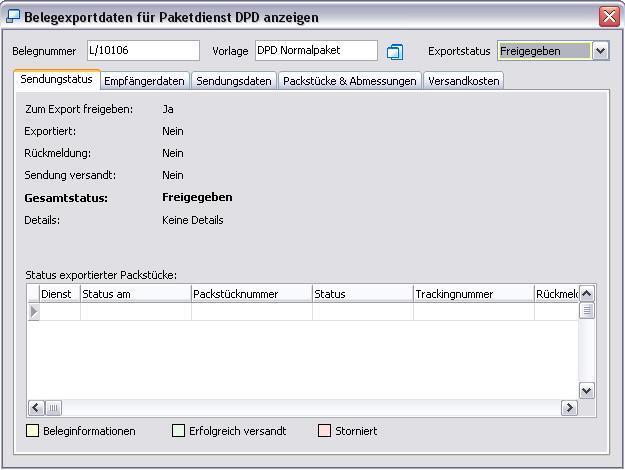
Task: Select the Packstücke & Abmessungen tab
Action: [x=349, y=81]
